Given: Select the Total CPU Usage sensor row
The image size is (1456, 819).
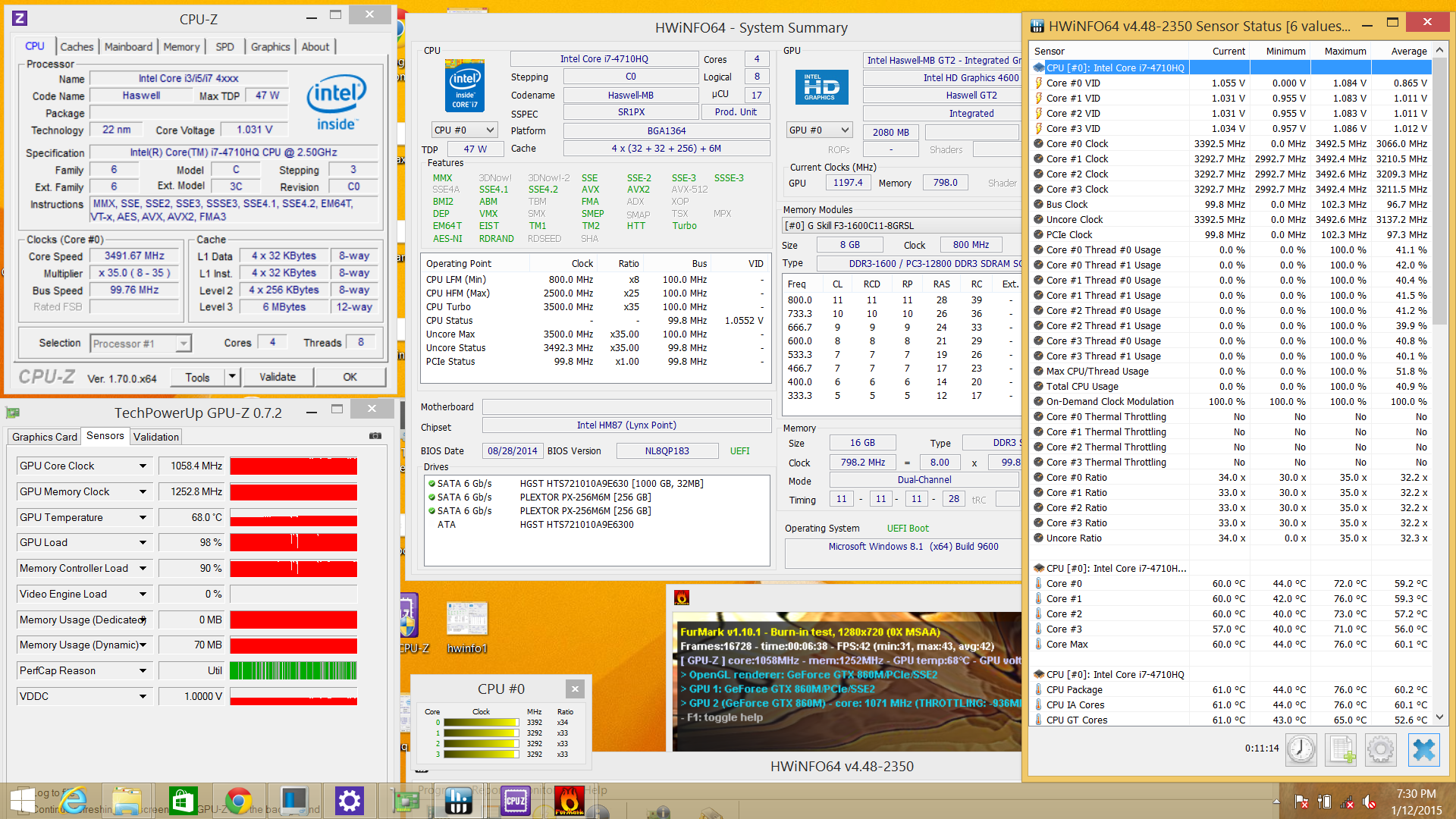Looking at the screenshot, I should point(1231,386).
